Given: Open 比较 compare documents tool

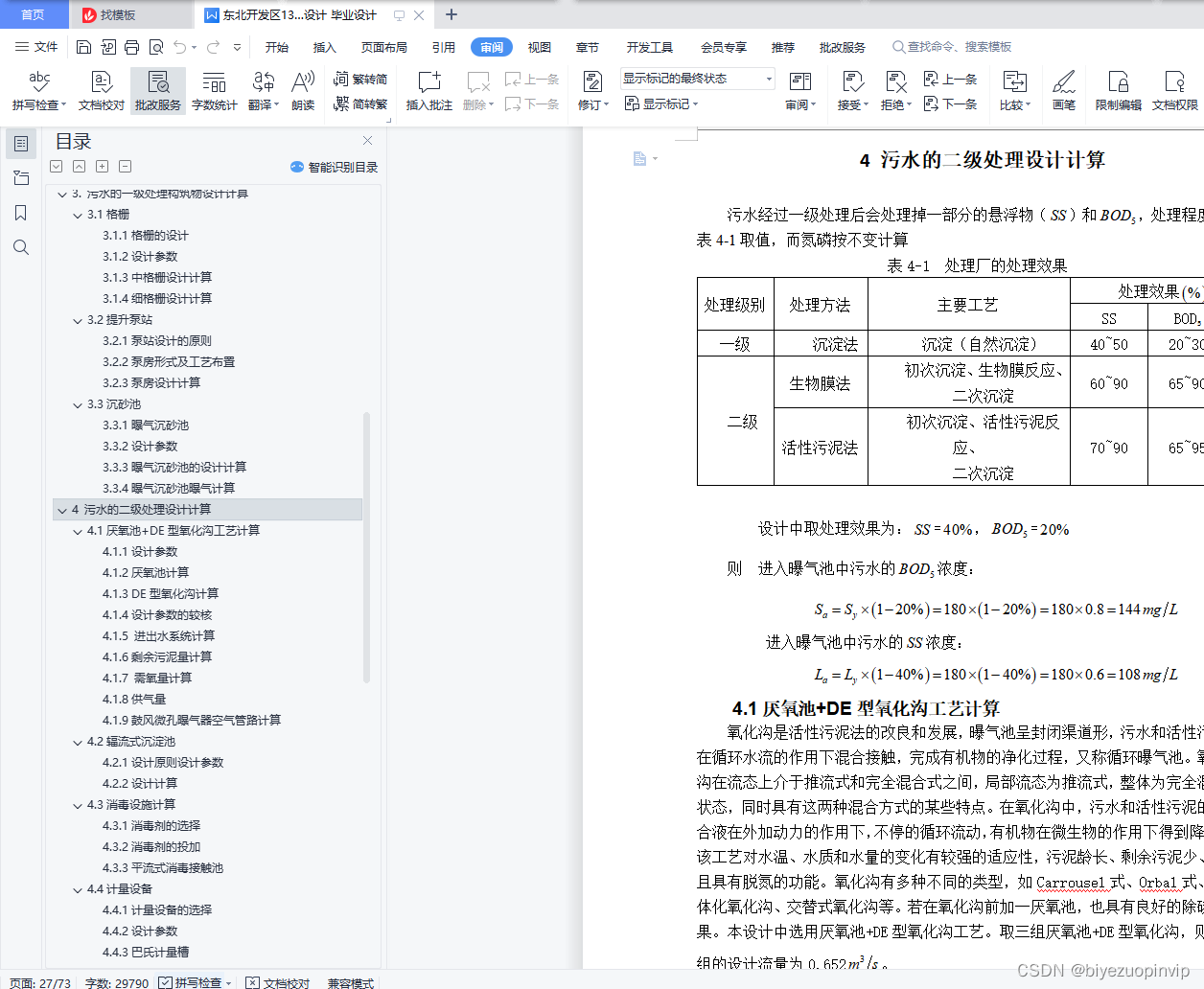Looking at the screenshot, I should coord(1015,91).
